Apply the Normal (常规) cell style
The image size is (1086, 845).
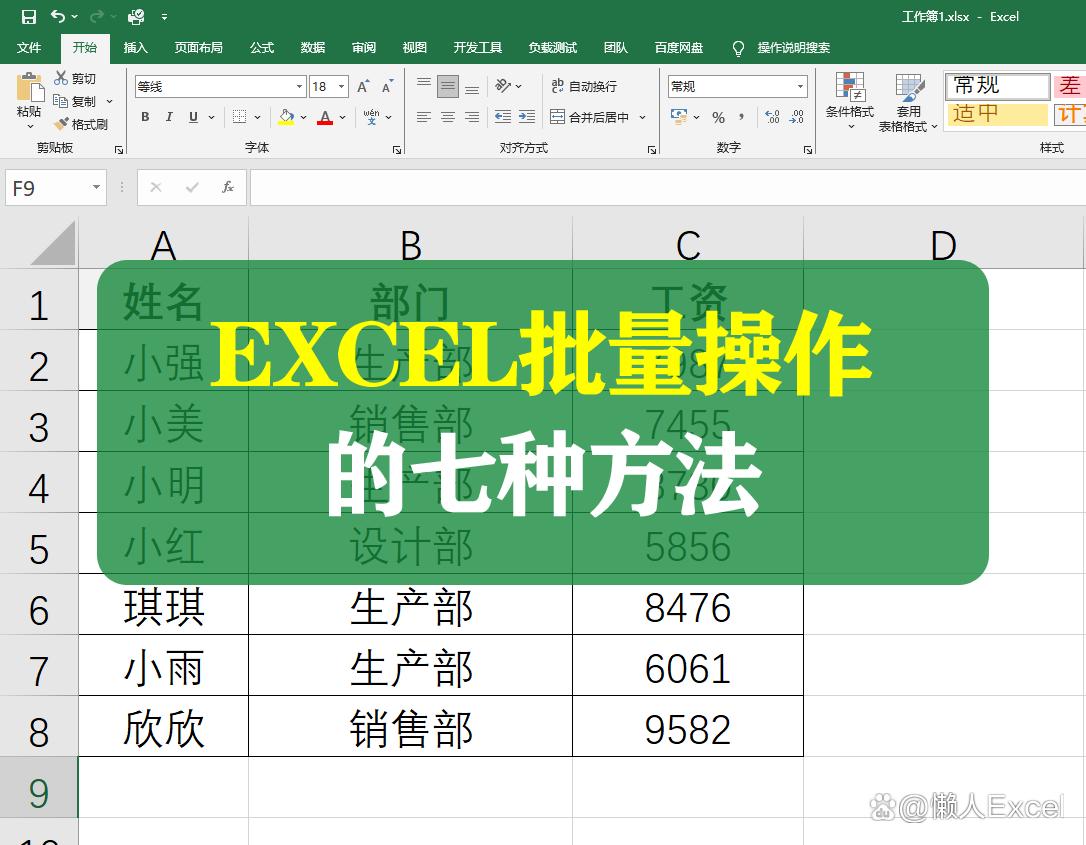pyautogui.click(x=997, y=86)
